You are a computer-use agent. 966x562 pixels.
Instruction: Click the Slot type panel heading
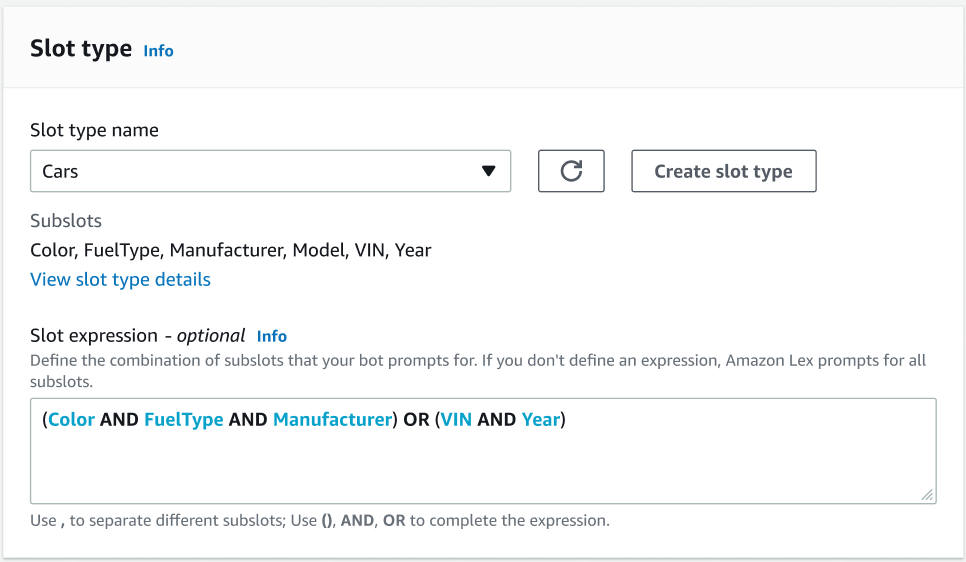click(81, 49)
